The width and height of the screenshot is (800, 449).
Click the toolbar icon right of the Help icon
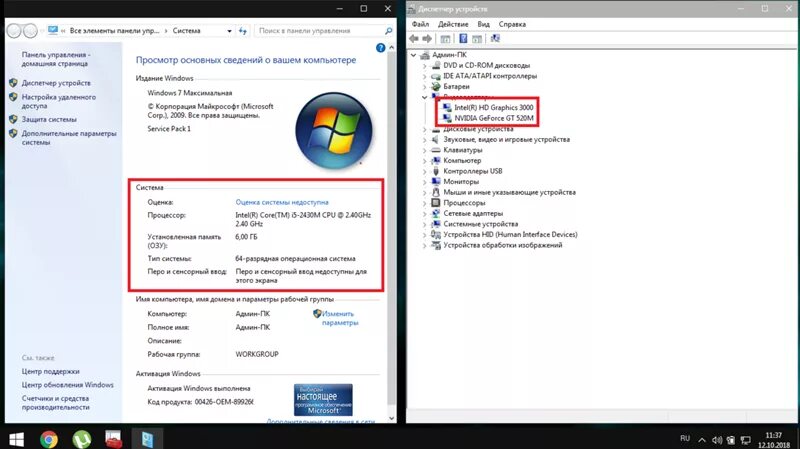477,39
